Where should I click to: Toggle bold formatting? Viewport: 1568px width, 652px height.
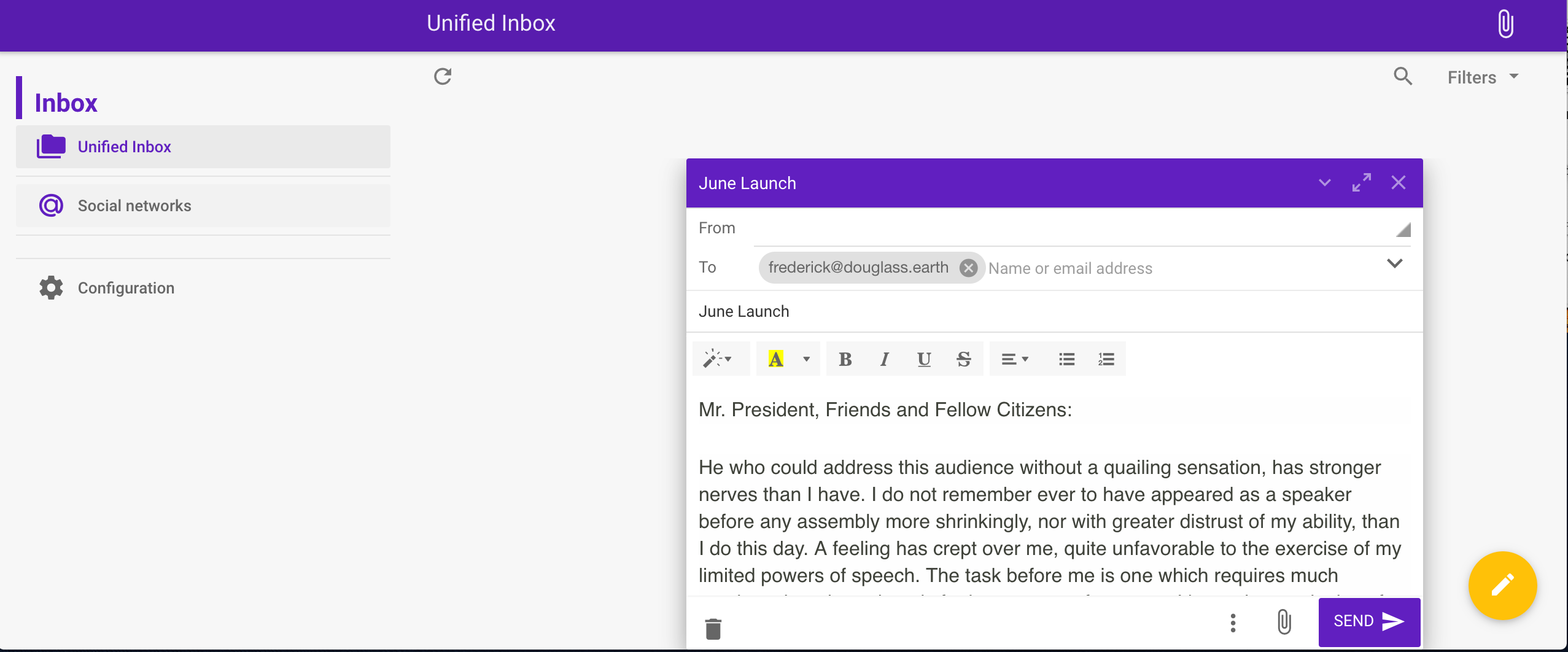click(x=845, y=359)
